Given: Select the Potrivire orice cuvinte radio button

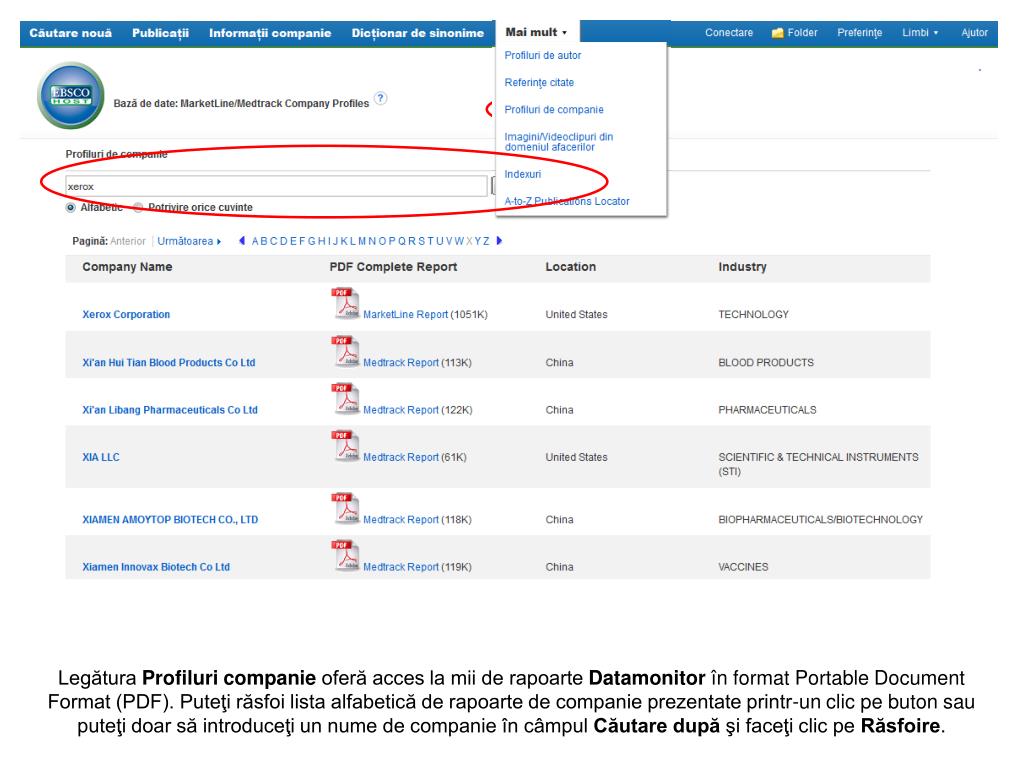Looking at the screenshot, I should pos(138,208).
